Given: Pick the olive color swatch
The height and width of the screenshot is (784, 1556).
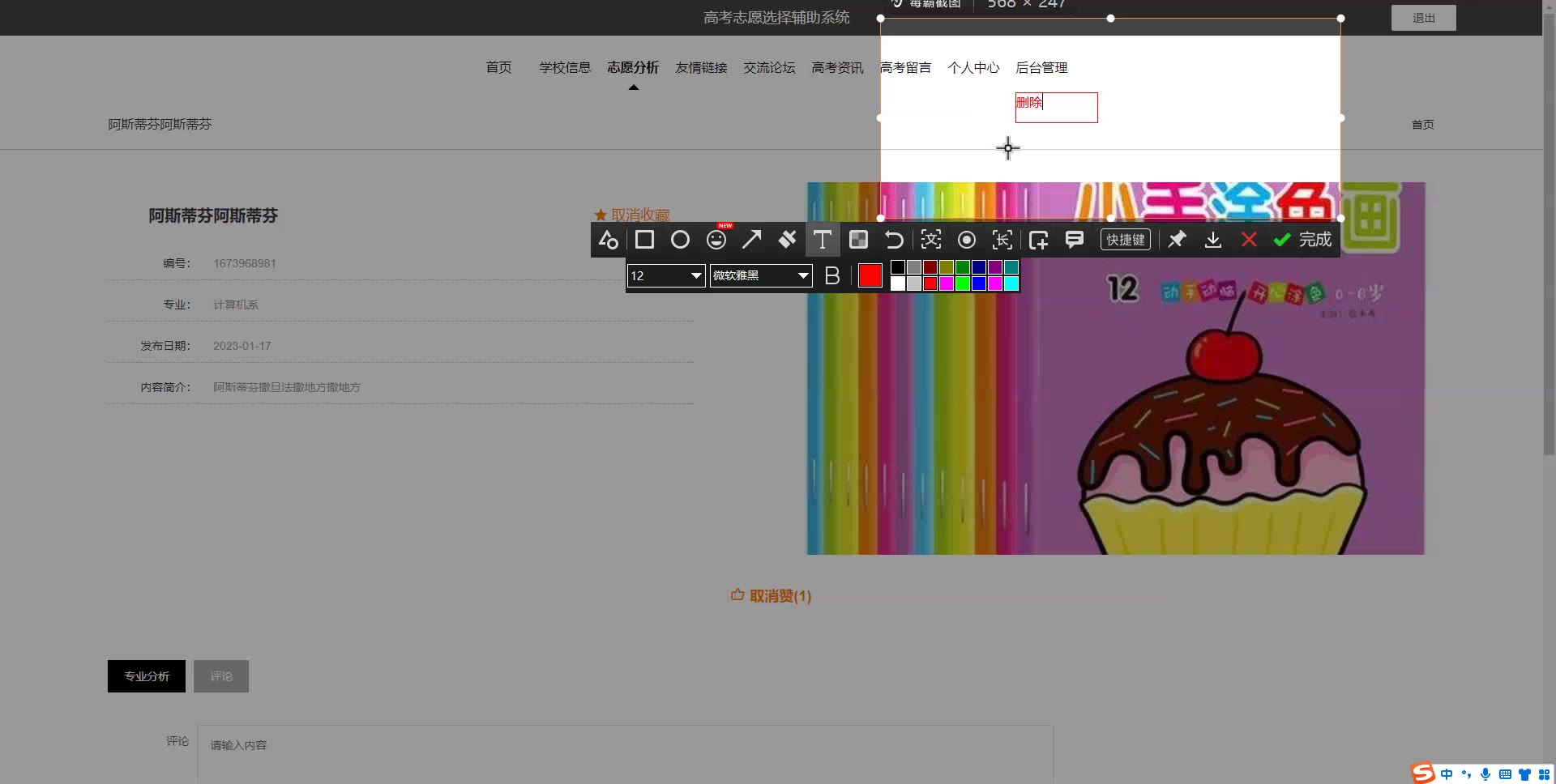Looking at the screenshot, I should coord(947,267).
